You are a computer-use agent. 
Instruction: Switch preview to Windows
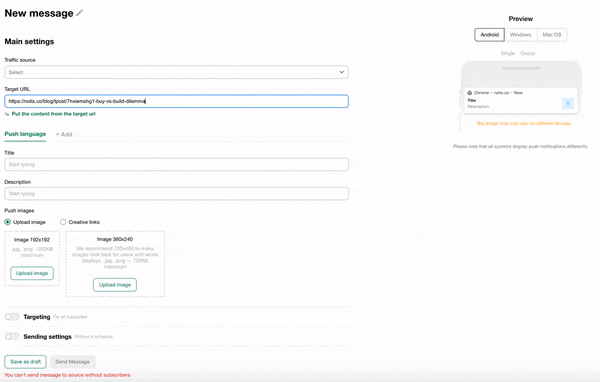[521, 35]
